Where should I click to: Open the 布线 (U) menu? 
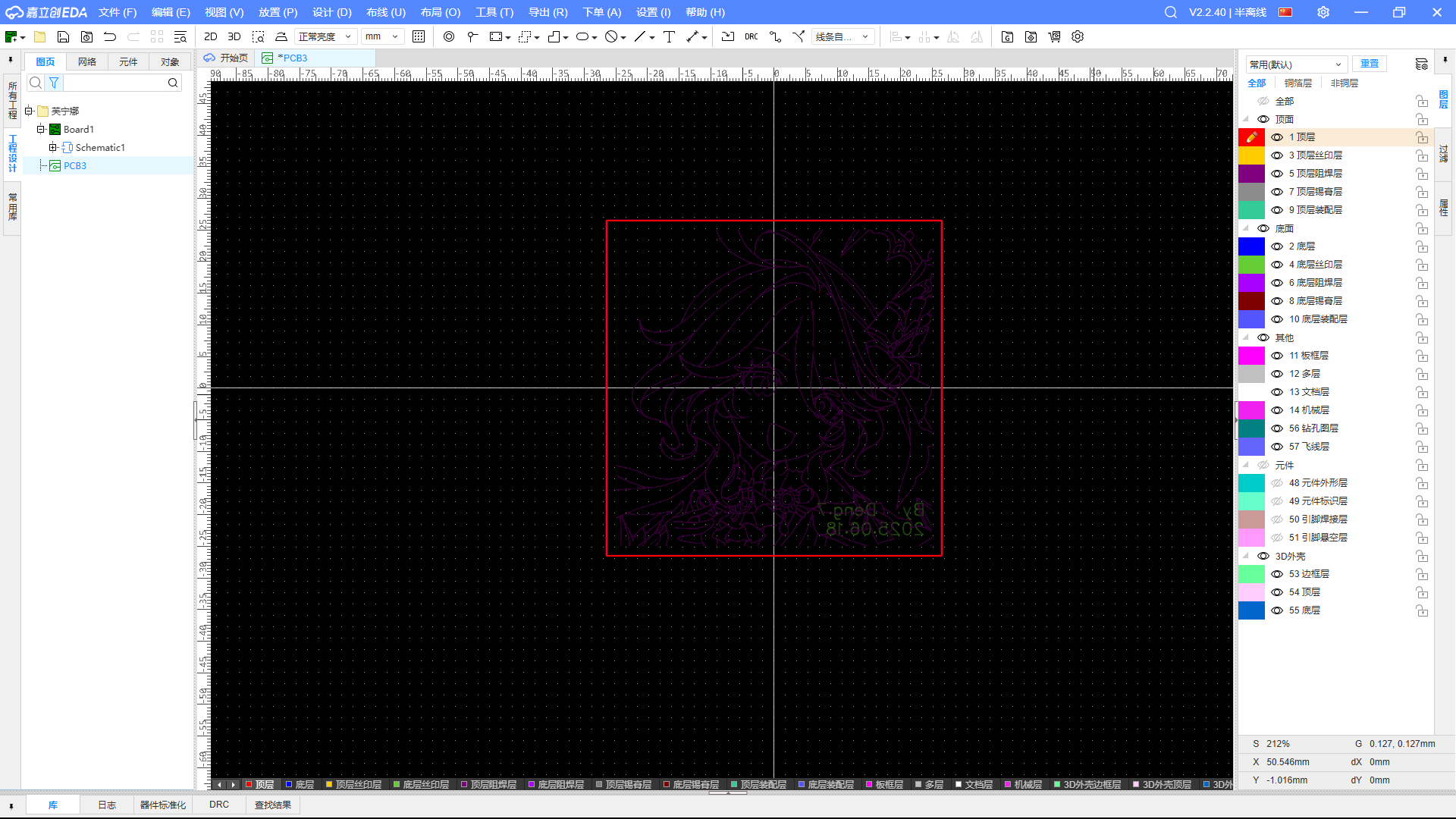coord(385,12)
